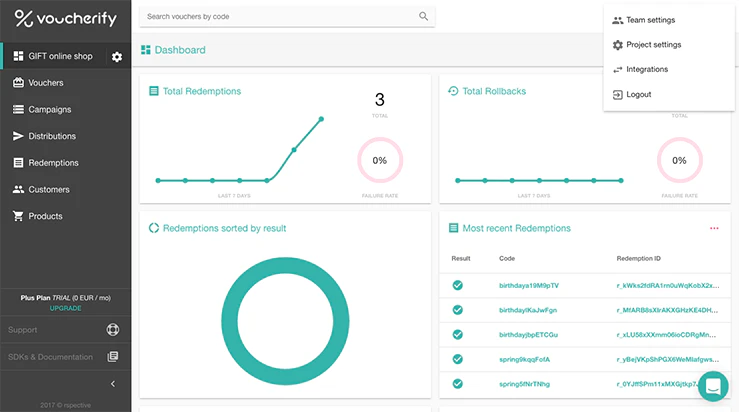
Task: Click the Redemptions sorted by result icon
Action: [154, 228]
